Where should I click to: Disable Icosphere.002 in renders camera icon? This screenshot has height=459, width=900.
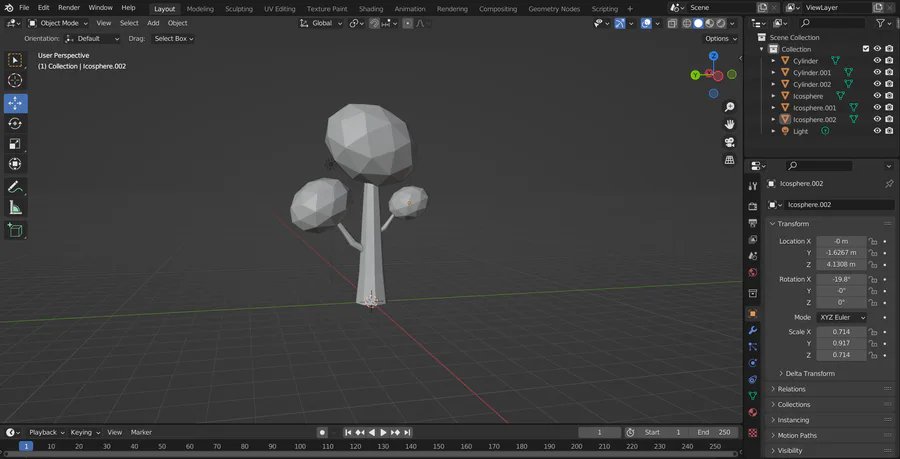pos(889,119)
